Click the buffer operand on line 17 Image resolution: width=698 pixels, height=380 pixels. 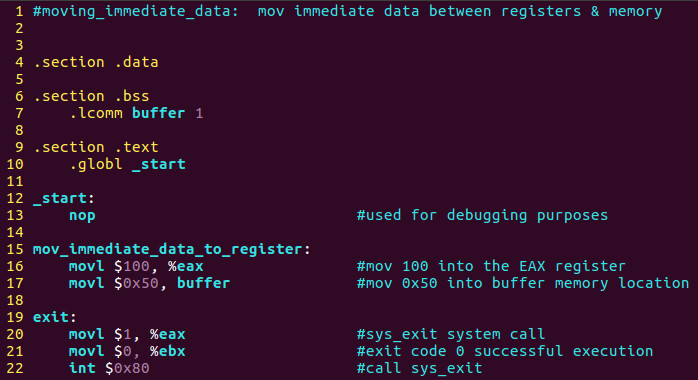pos(203,283)
